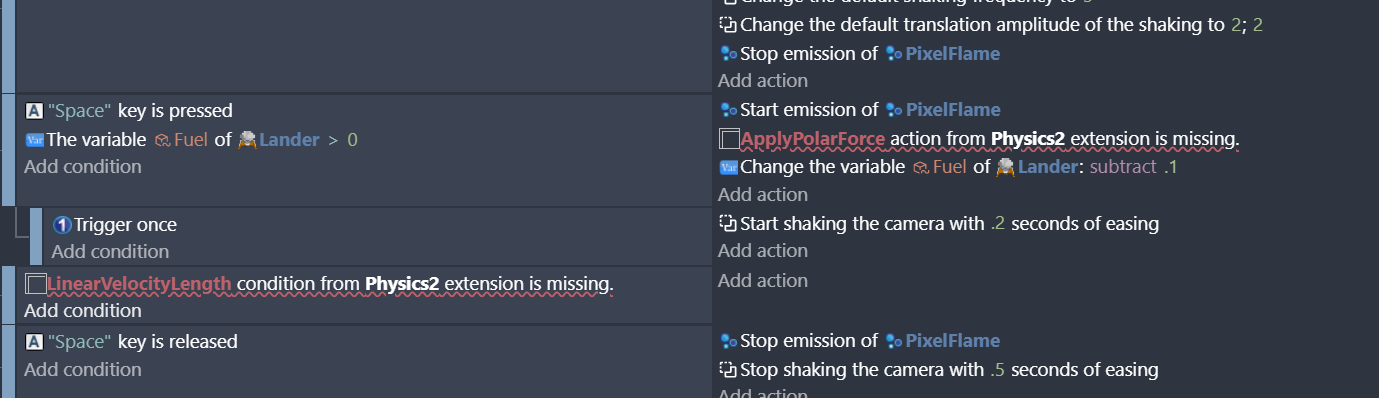Click the keyboard icon beside "Space" key is pressed

(x=34, y=110)
